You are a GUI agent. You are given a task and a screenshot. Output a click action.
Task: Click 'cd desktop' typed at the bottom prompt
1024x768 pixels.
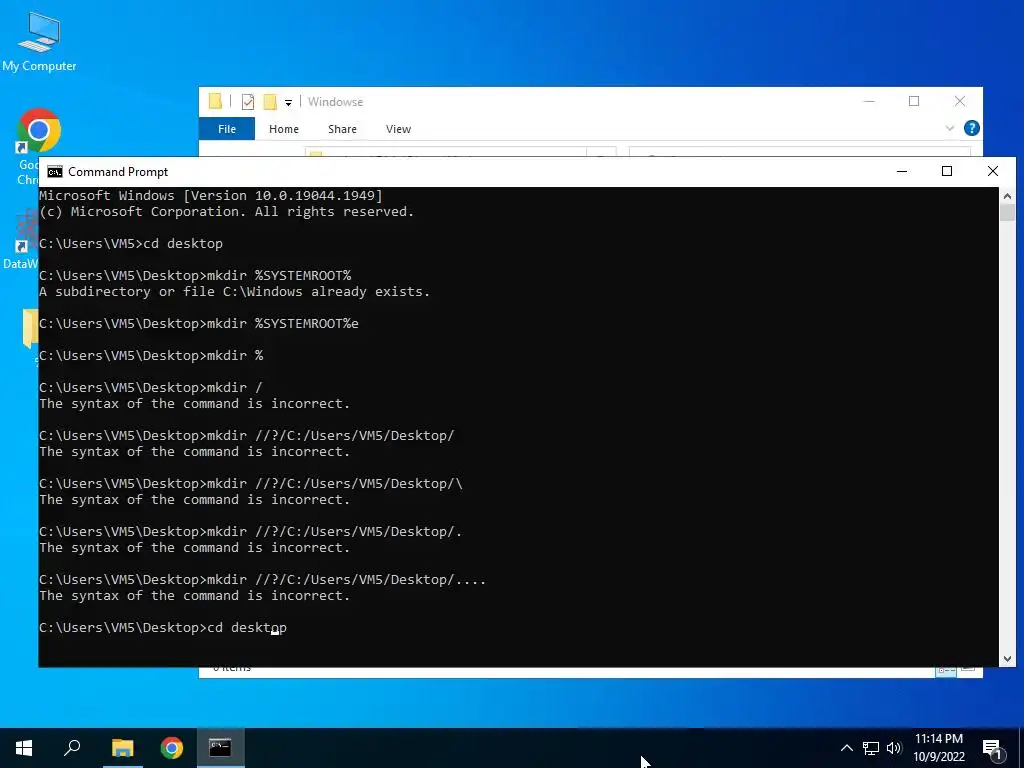click(247, 628)
